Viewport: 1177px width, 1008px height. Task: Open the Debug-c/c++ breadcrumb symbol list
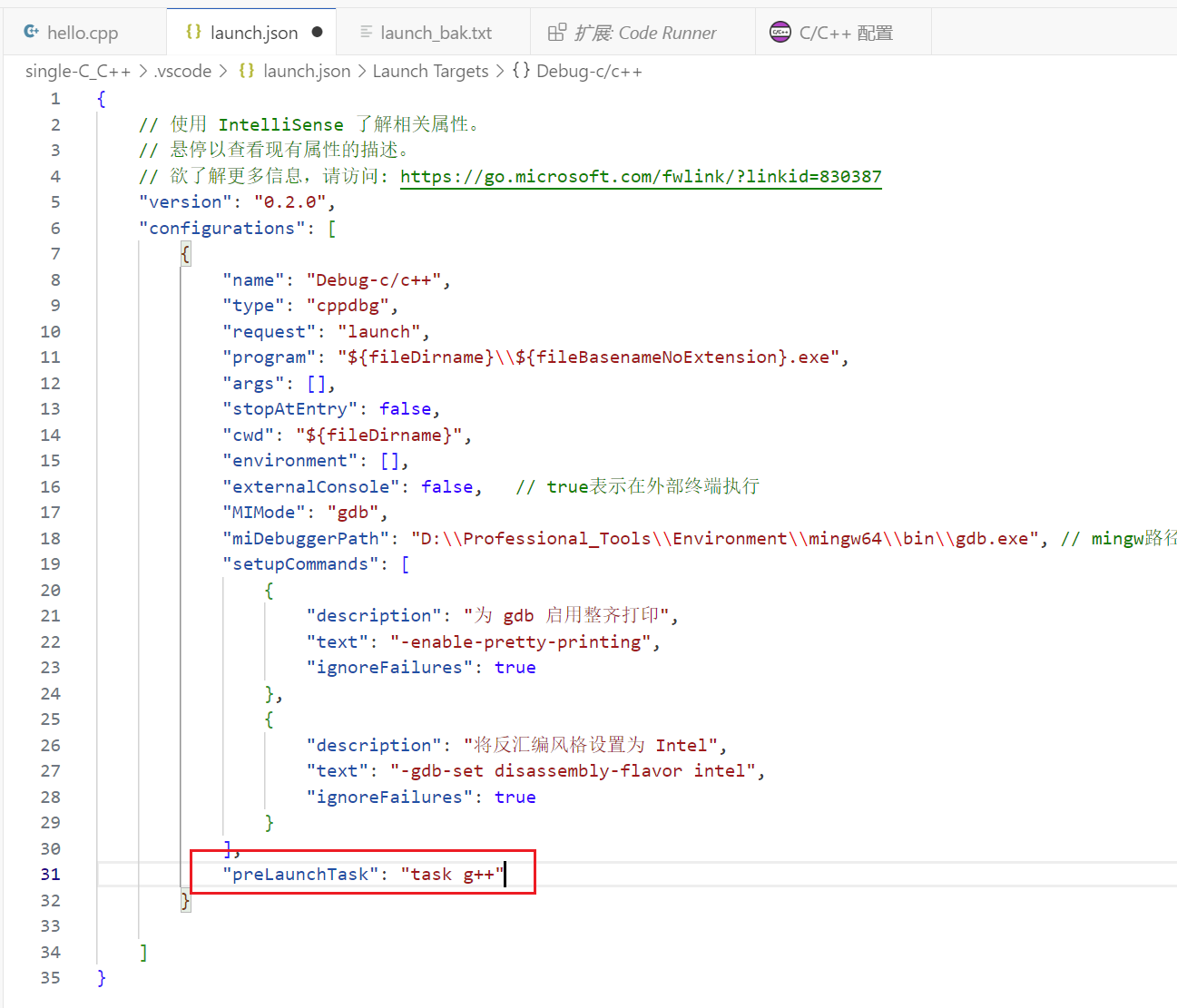click(589, 71)
